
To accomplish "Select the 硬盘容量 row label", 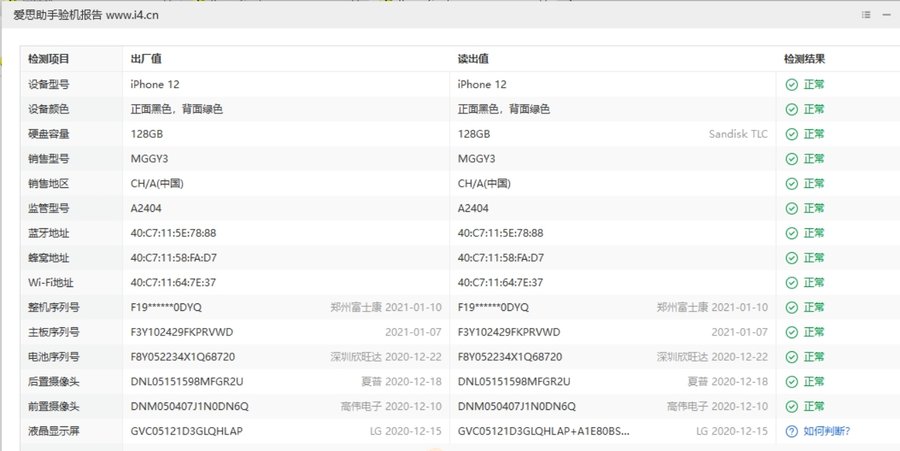I will (x=49, y=134).
